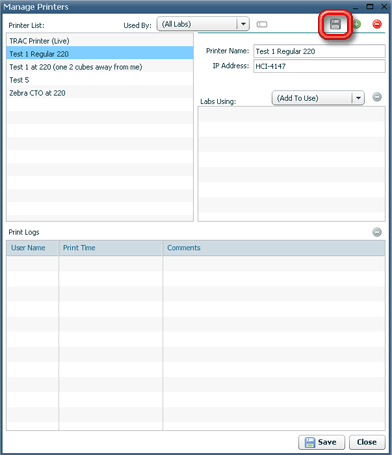Select Zebra CTO at 220 printer
This screenshot has width=392, height=455.
pos(100,93)
